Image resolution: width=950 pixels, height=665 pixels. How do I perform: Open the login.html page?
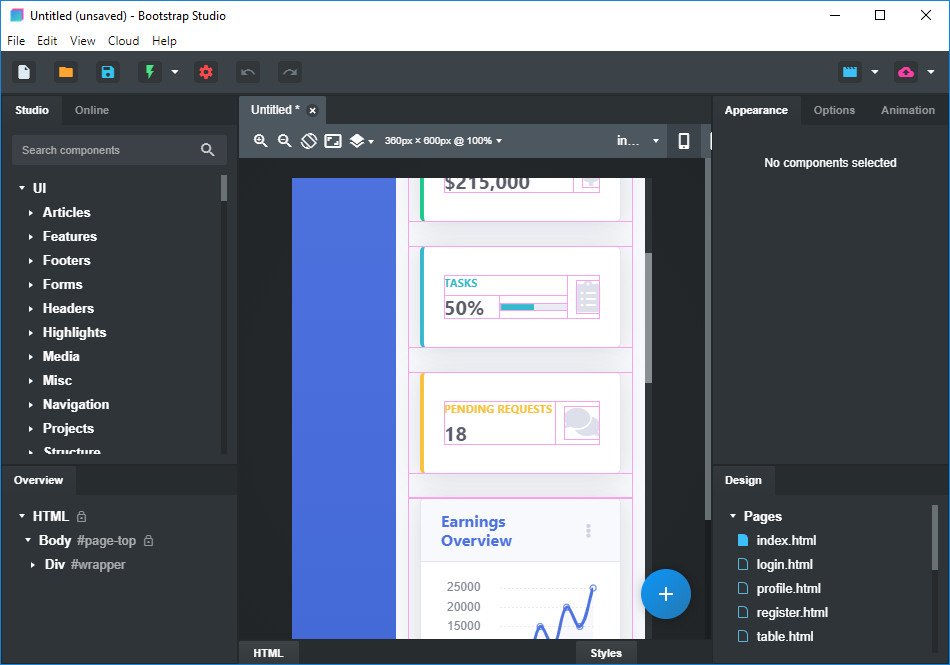click(x=784, y=564)
